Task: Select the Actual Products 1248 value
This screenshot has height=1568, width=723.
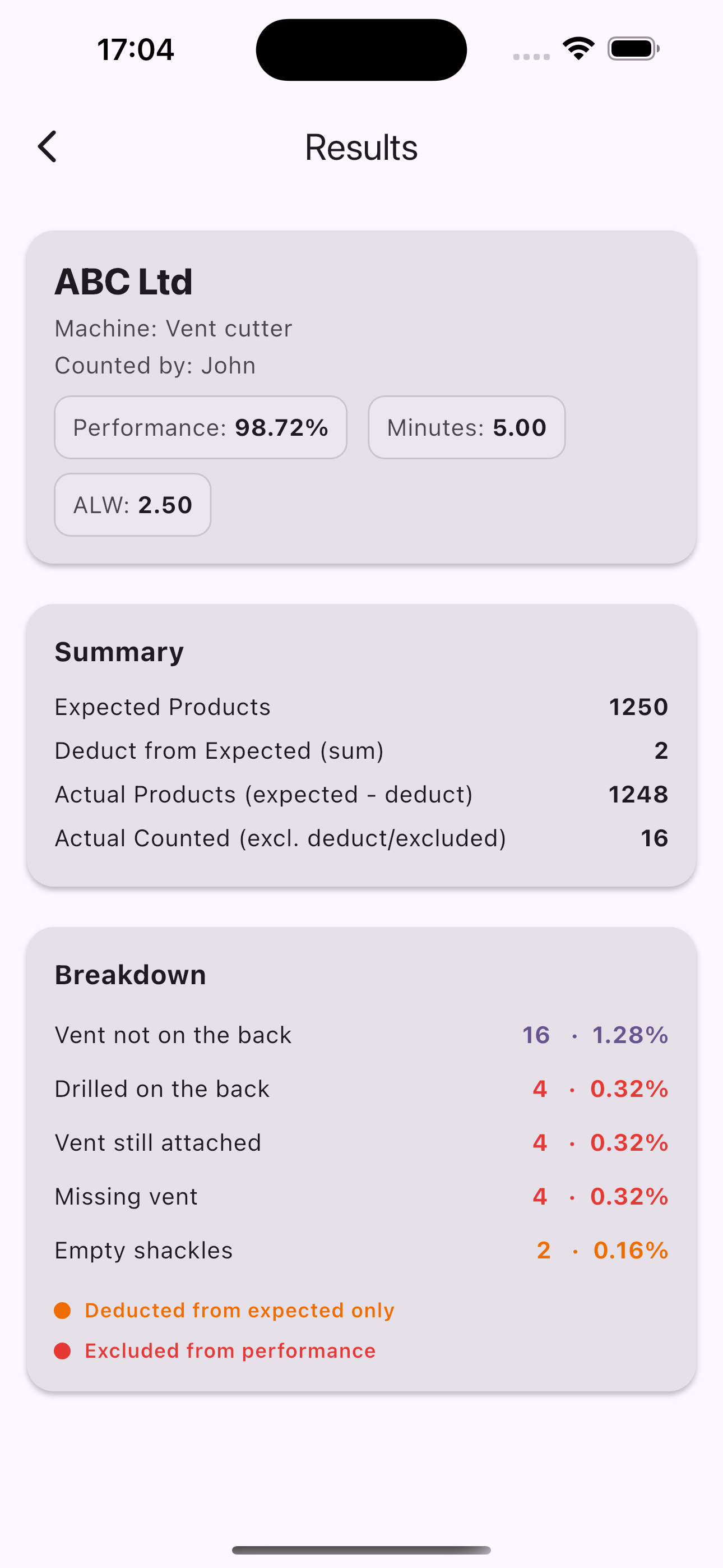Action: [638, 794]
